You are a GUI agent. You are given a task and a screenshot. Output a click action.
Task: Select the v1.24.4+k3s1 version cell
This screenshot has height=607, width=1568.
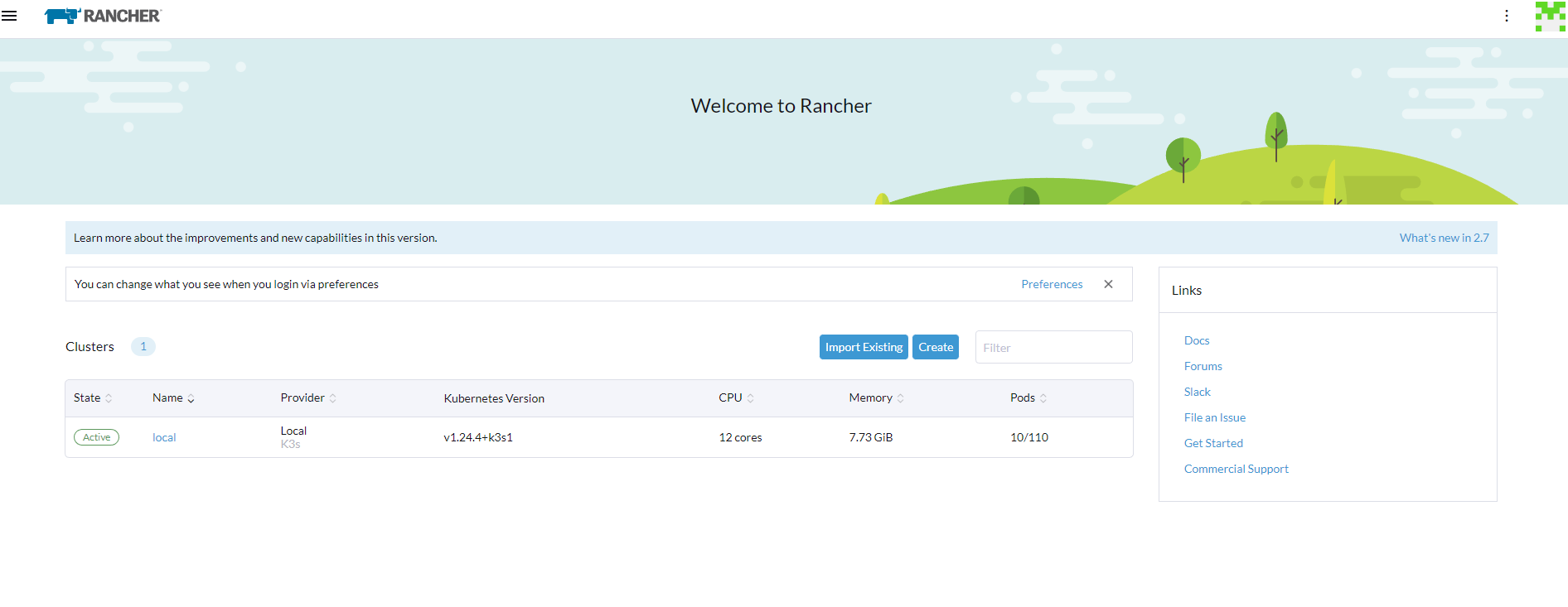[x=478, y=437]
